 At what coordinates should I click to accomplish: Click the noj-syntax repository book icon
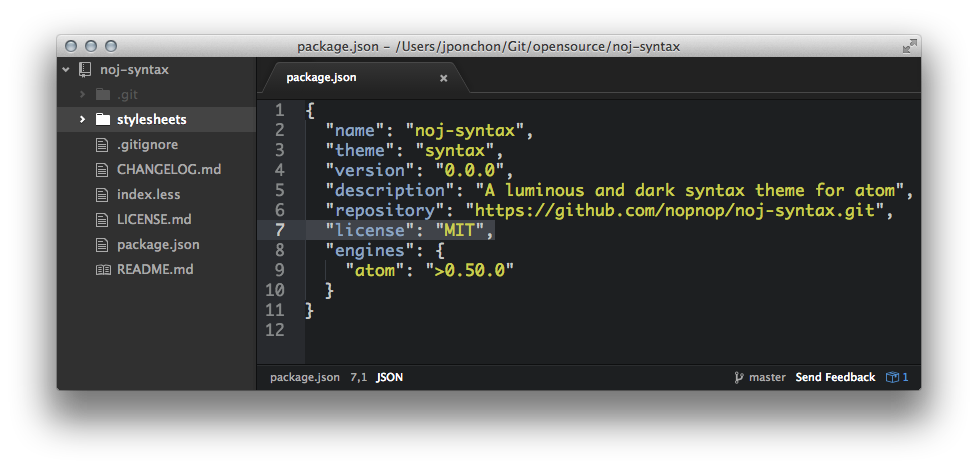(x=85, y=70)
